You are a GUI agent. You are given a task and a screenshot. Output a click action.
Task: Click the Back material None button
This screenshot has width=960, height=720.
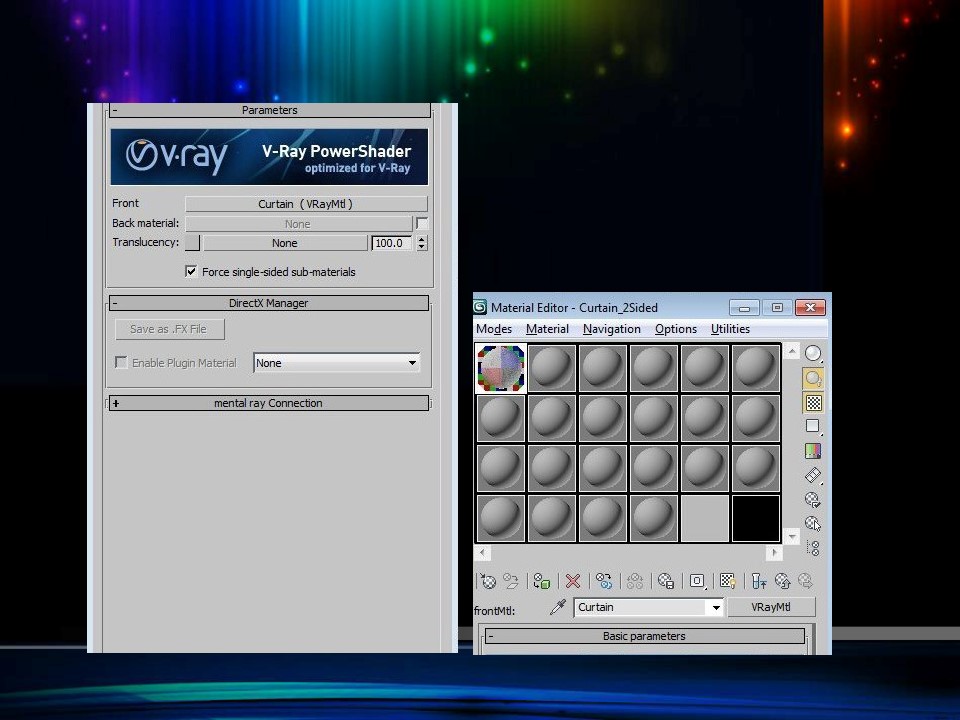coord(298,223)
